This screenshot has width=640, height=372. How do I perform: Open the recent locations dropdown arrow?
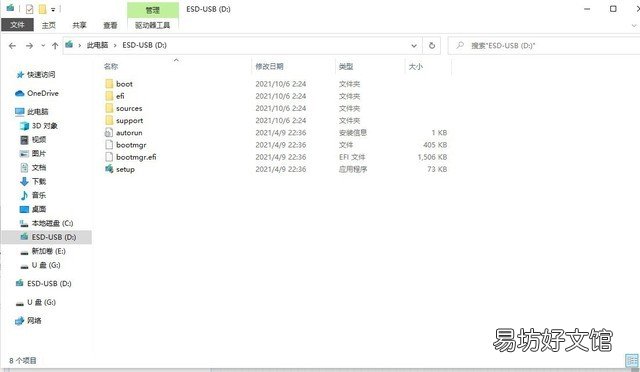click(43, 46)
